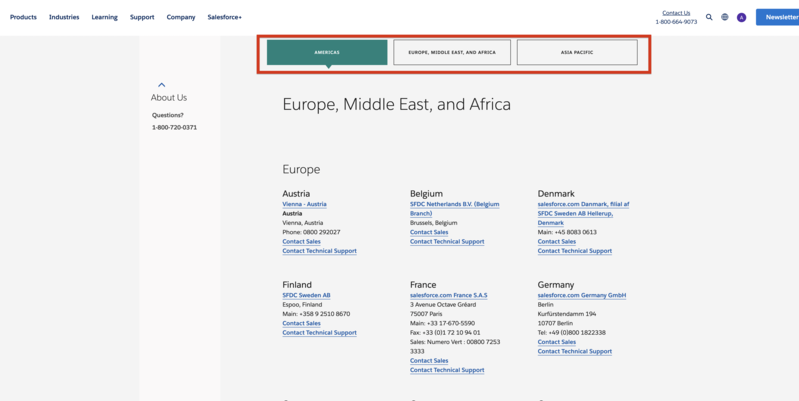
Task: Click Contact Sales under France
Action: (429, 361)
